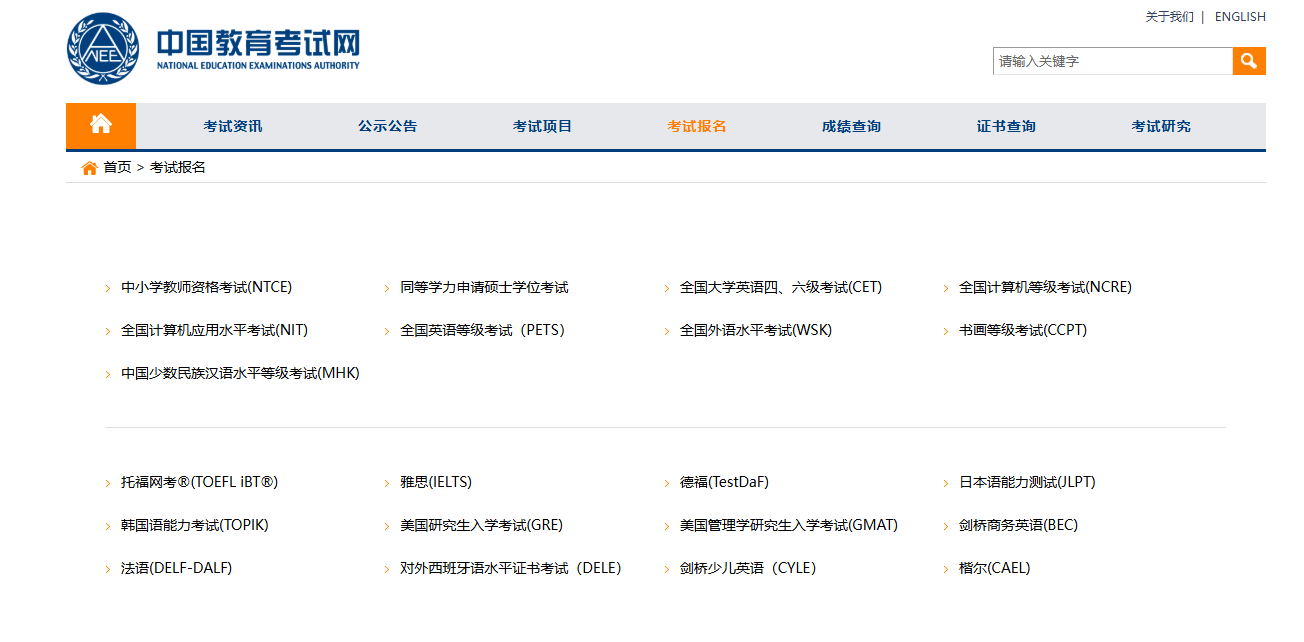1304x642 pixels.
Task: Type in the 请输入关键字 search field
Action: point(1112,61)
